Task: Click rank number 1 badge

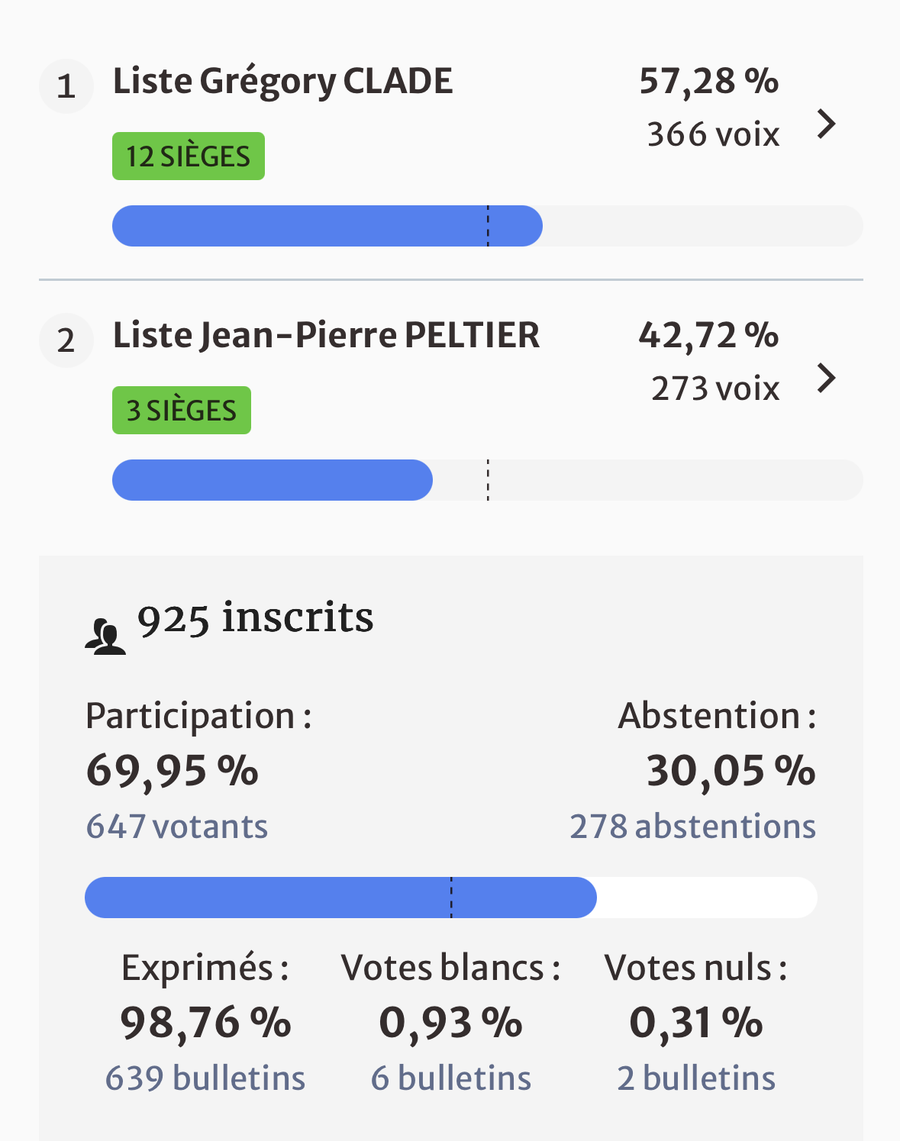Action: click(x=66, y=87)
